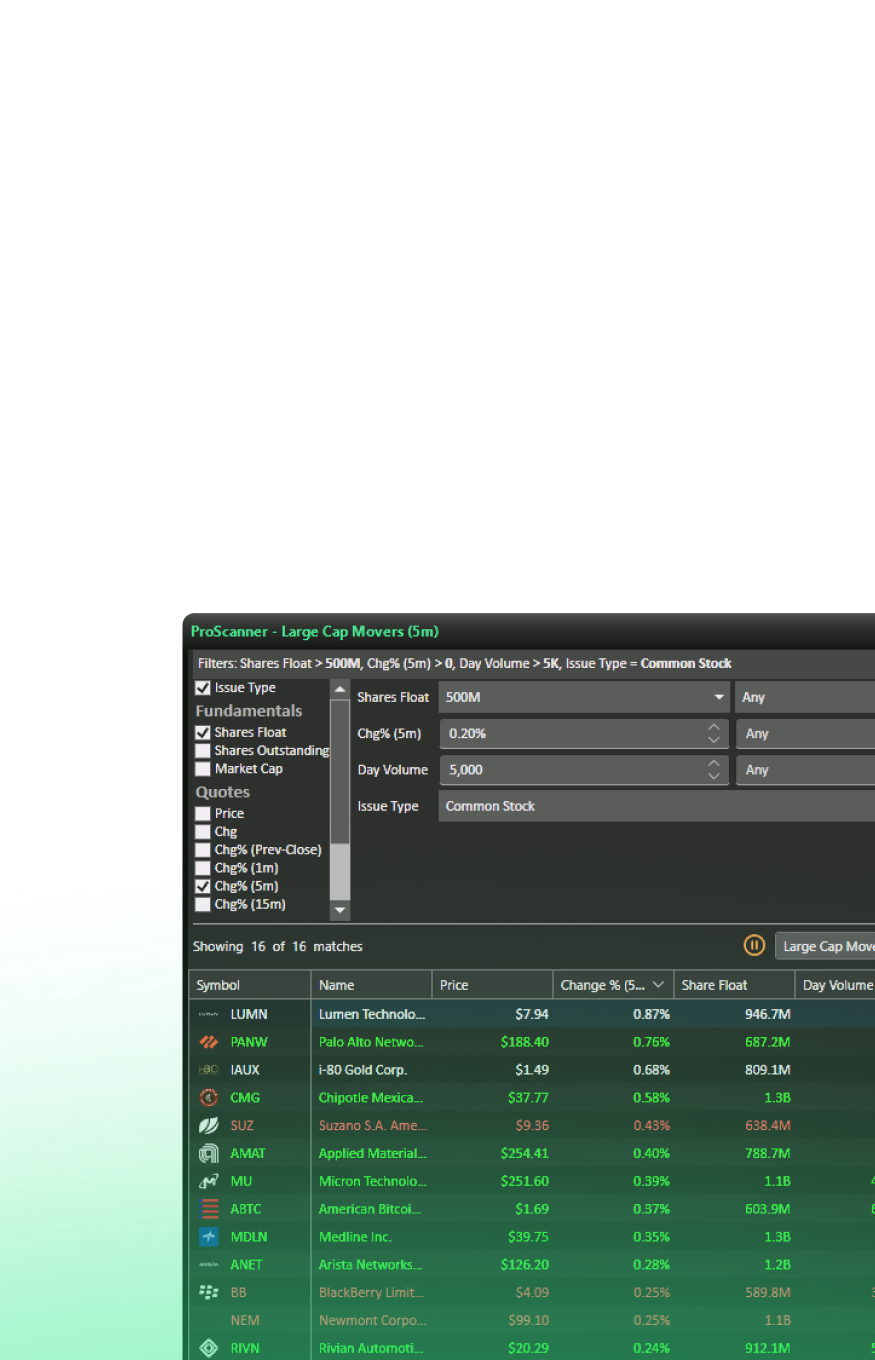The height and width of the screenshot is (1360, 875).
Task: Click the Palo Alto logo icon beside PANW
Action: (209, 1041)
